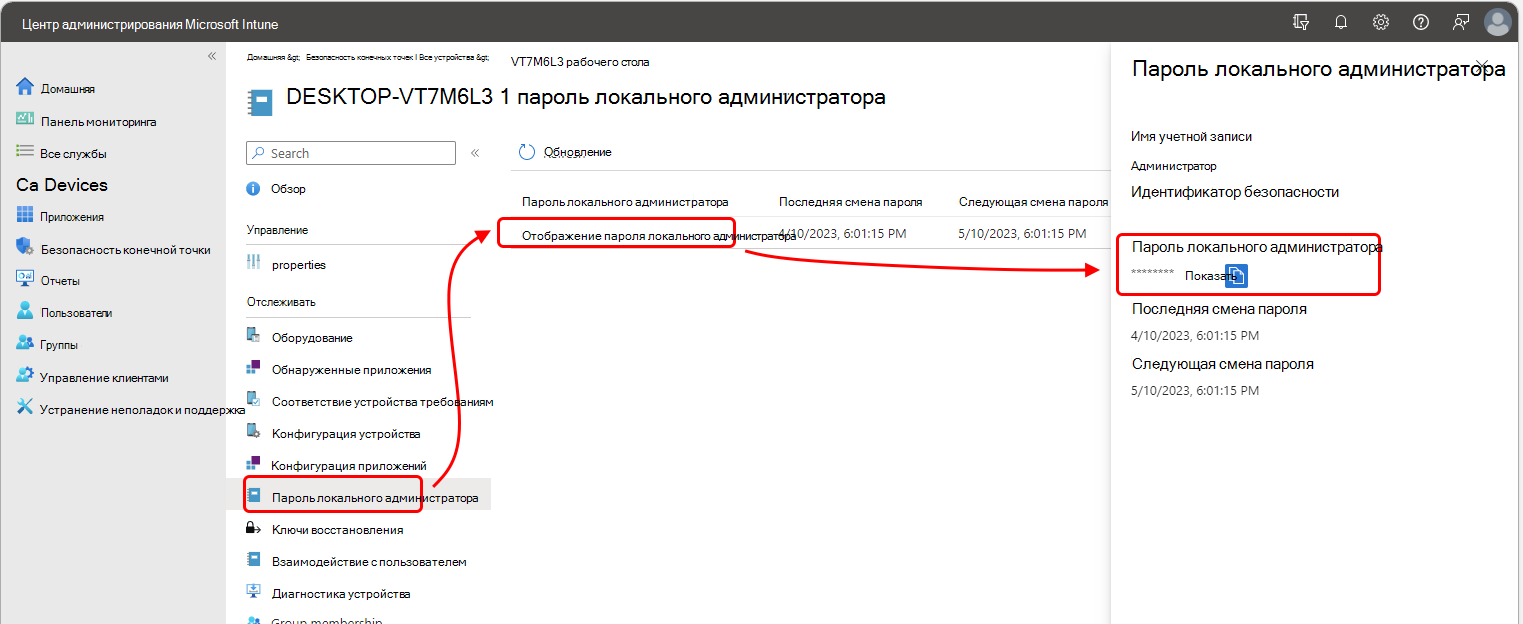Click the Устранение неполадок tools icon
The image size is (1523, 624).
[25, 408]
